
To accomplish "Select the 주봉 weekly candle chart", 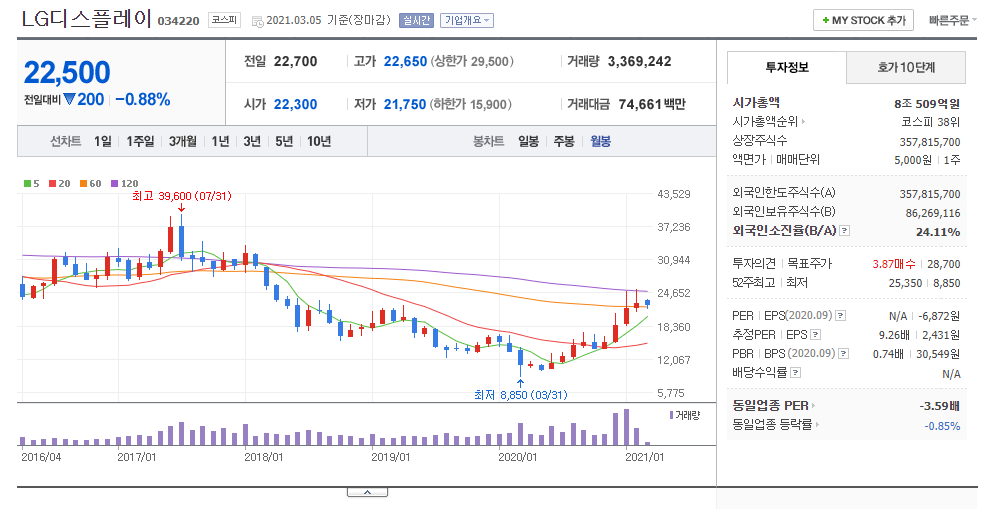I will 564,141.
